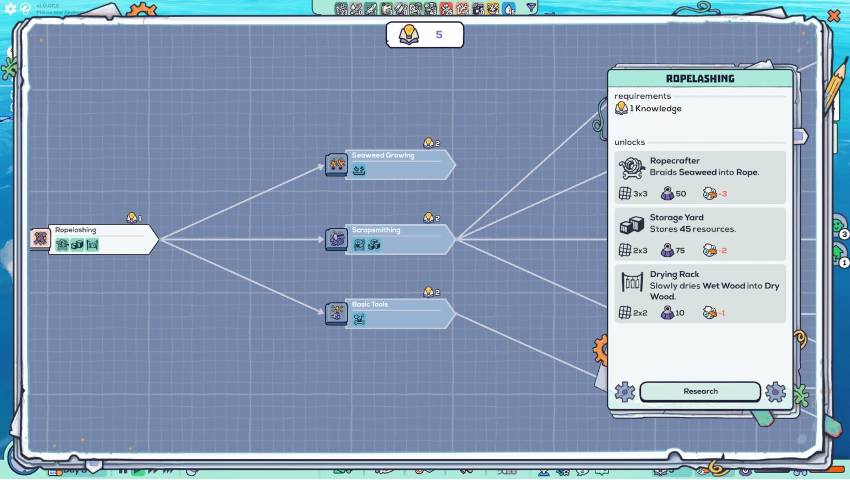Click the 1 Knowledge requirement lightbulb icon

[x=621, y=108]
